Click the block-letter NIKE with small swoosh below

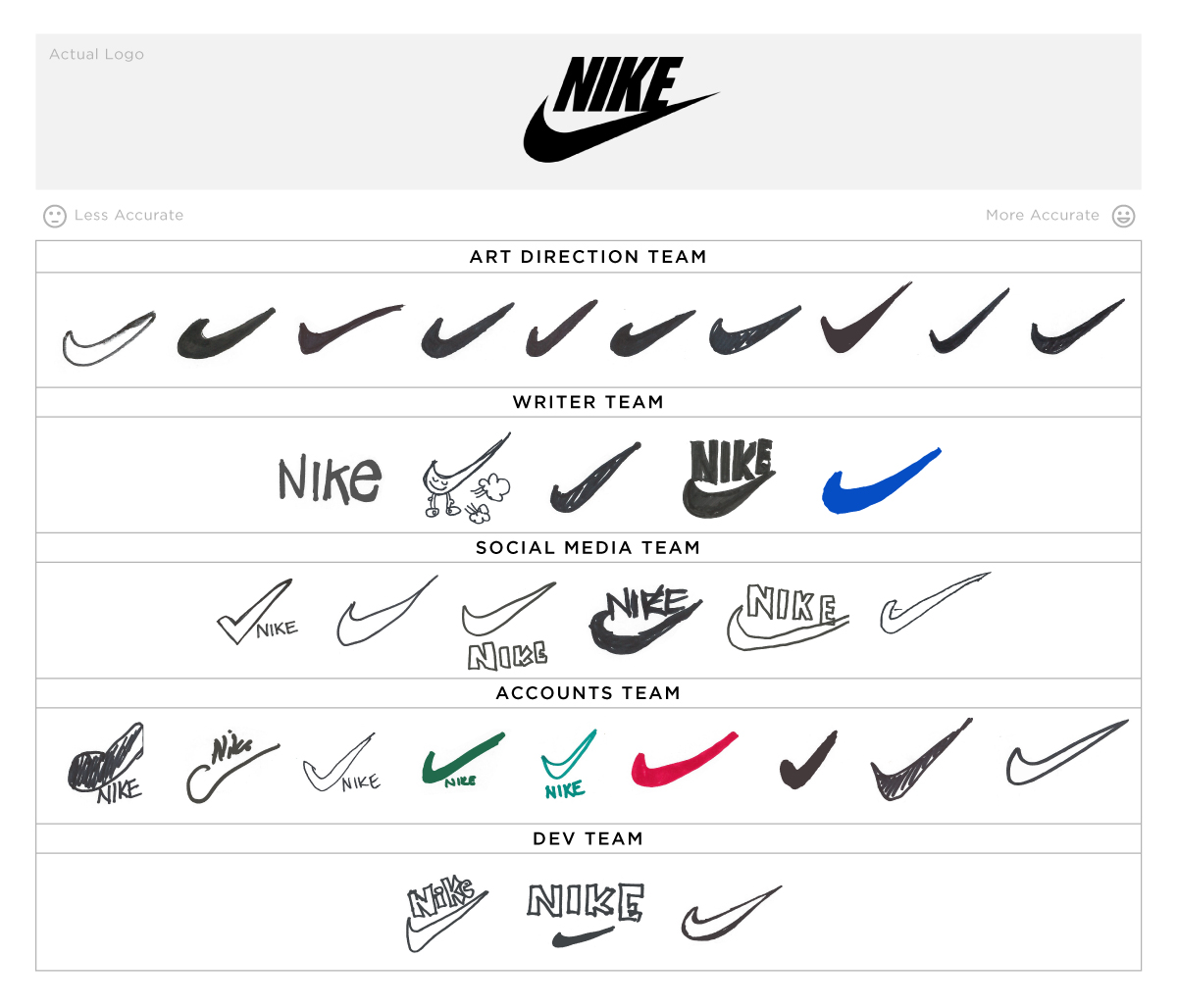point(586,915)
